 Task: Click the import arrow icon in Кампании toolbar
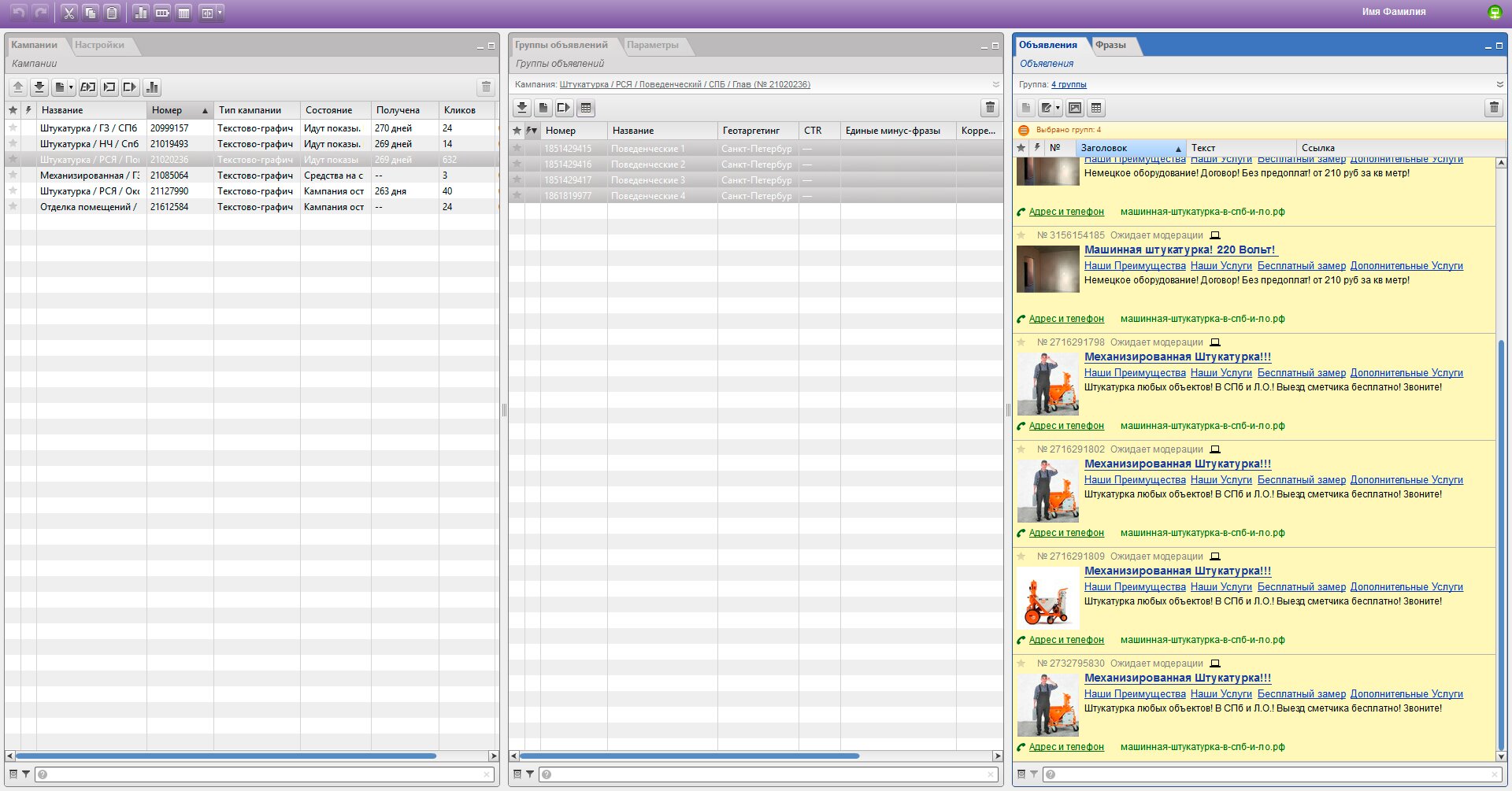tap(109, 87)
